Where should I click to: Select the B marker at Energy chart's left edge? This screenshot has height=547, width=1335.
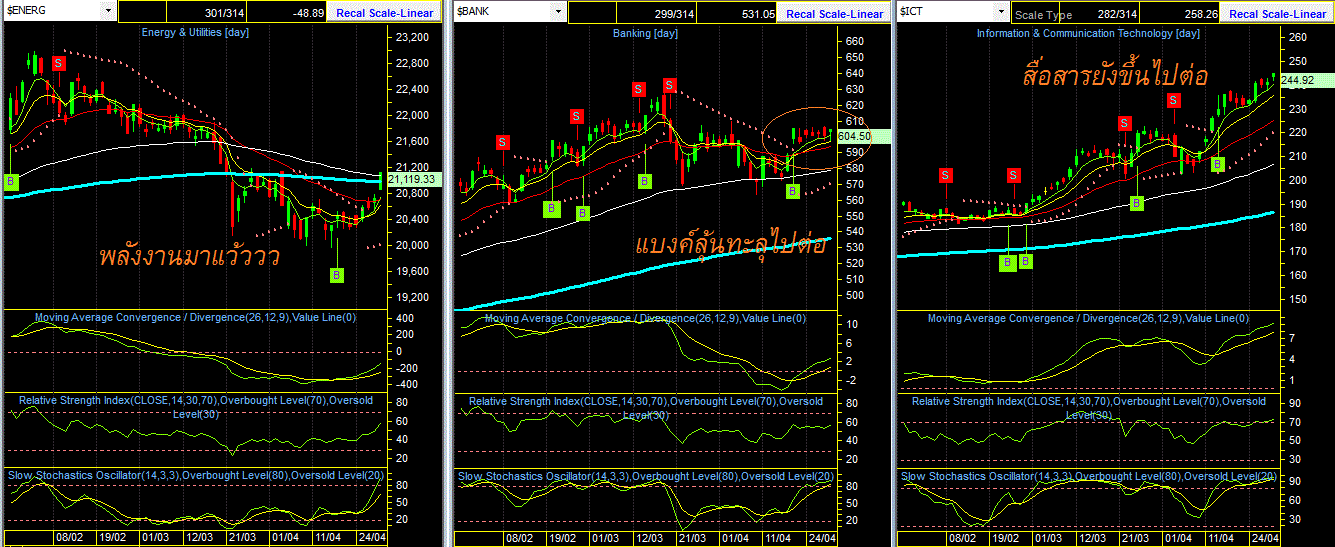coord(11,182)
